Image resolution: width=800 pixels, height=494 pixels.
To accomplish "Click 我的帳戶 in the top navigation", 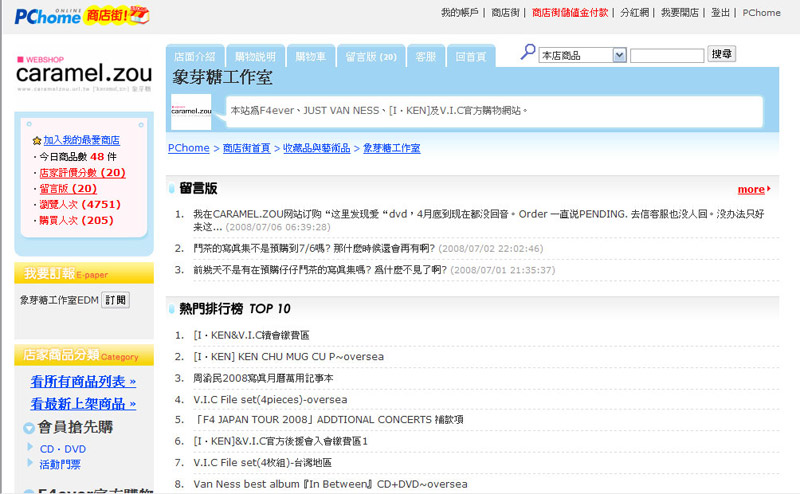I will (460, 13).
